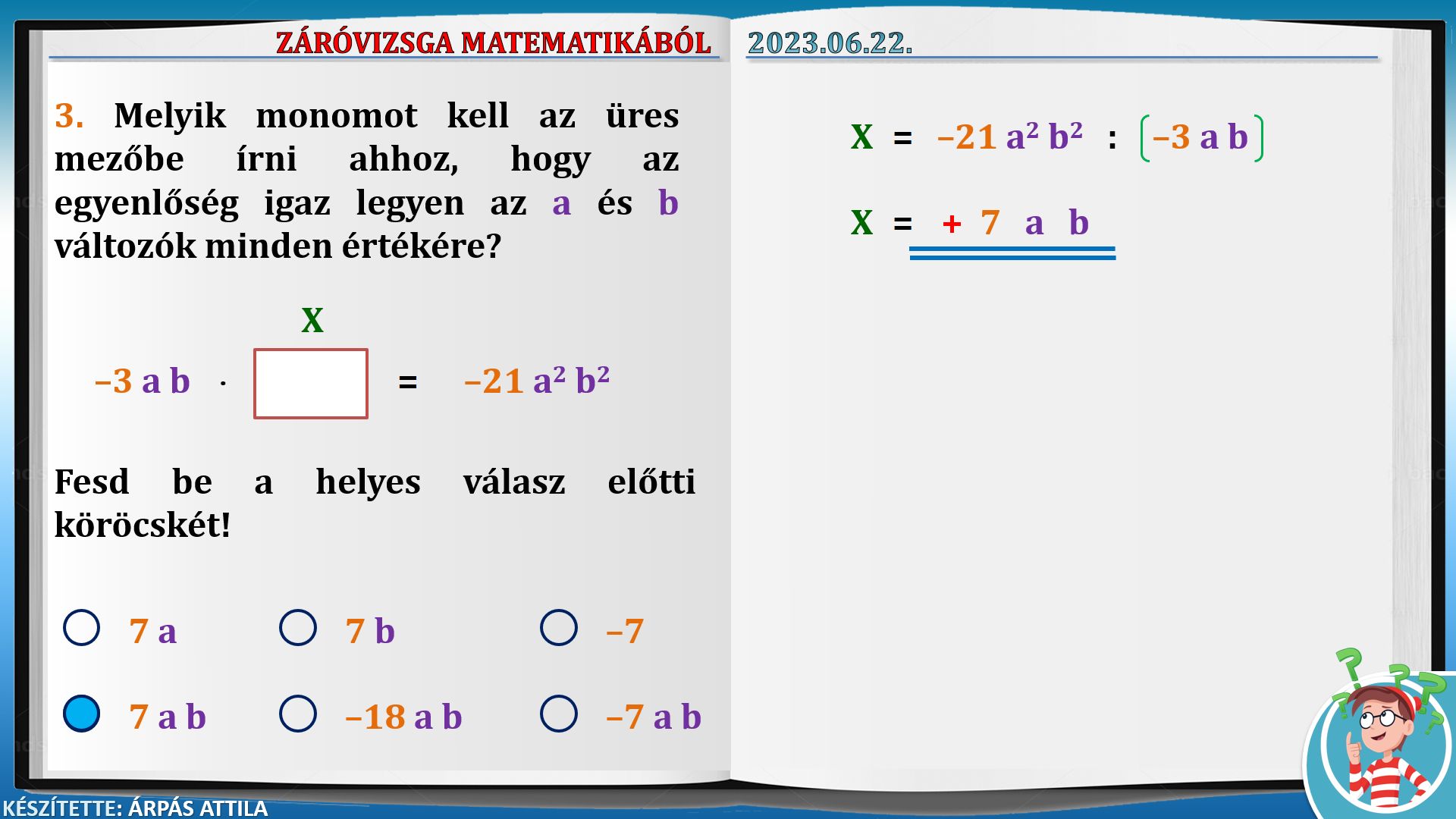Click the –3 a b factor before the box

click(x=143, y=381)
